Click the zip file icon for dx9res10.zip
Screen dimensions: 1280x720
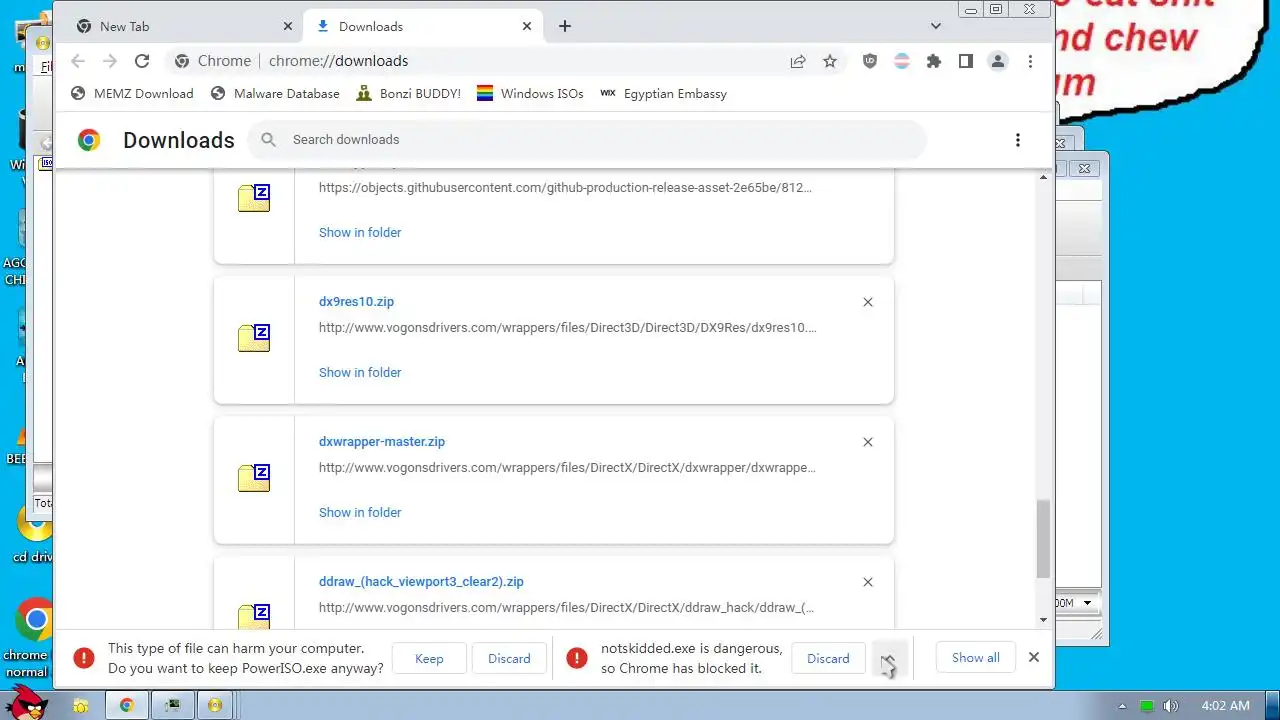[254, 338]
